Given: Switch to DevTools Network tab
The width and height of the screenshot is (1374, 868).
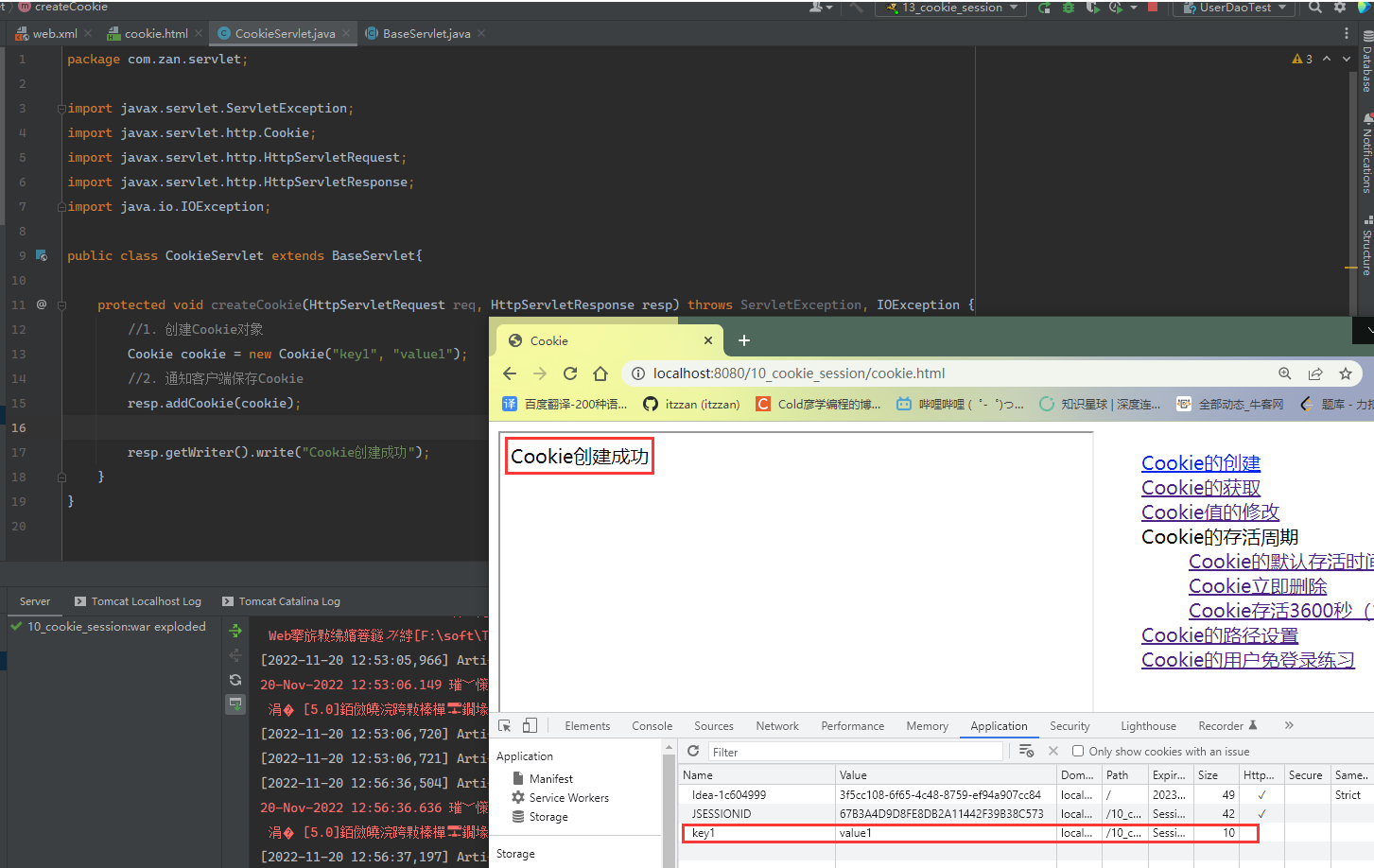Looking at the screenshot, I should coord(777,726).
